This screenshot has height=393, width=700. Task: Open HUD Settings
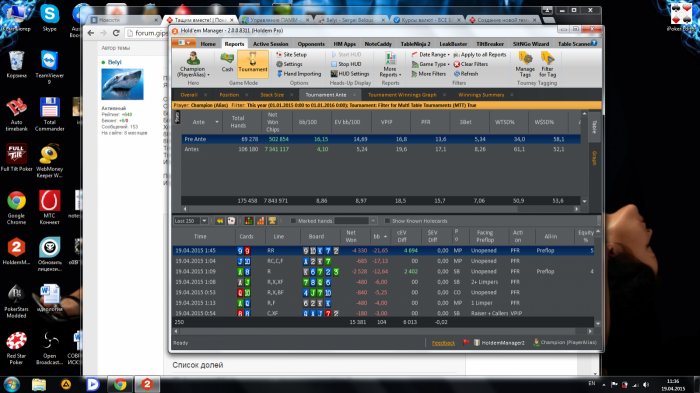coord(350,74)
